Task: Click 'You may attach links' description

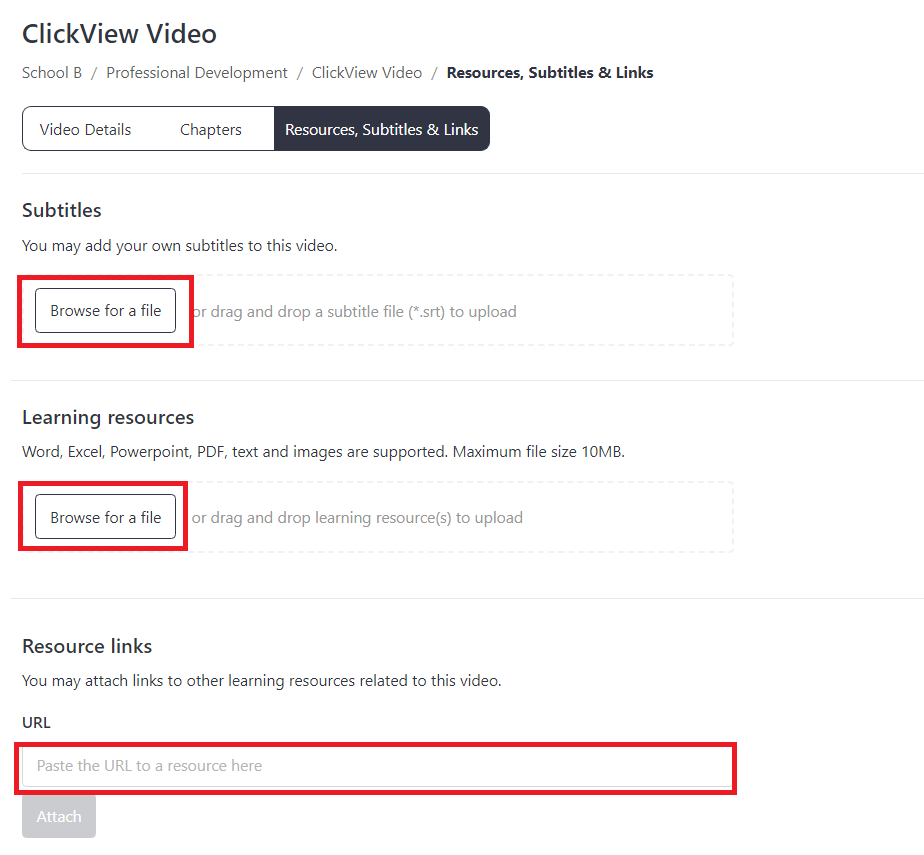Action: (262, 681)
